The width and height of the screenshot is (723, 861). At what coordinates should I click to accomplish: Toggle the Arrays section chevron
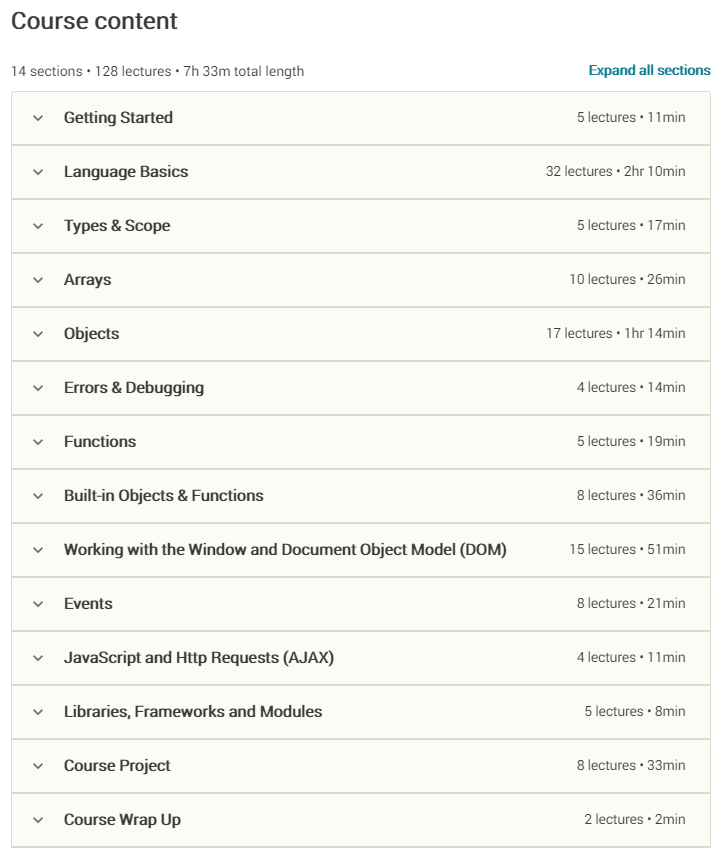click(38, 280)
